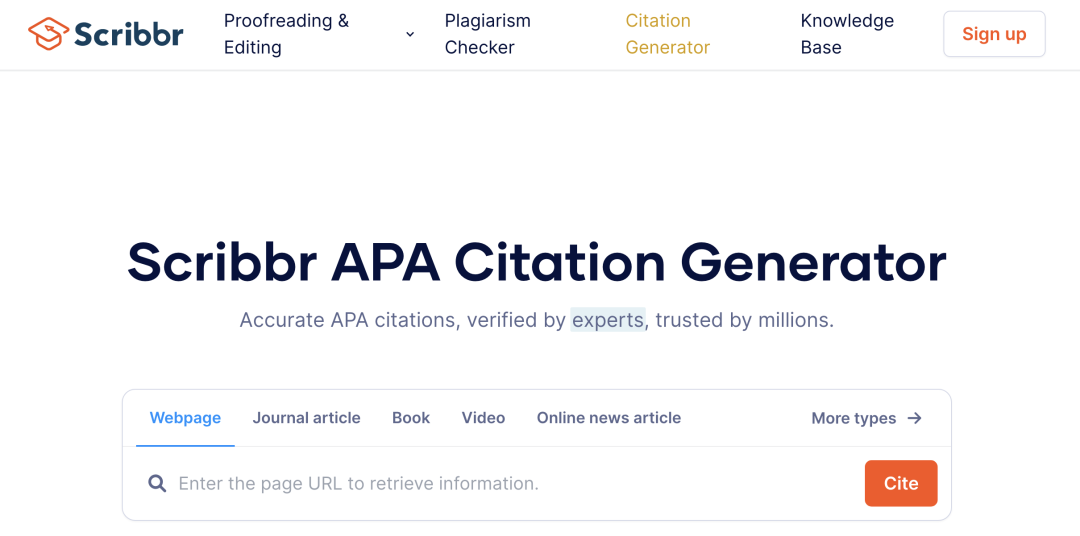This screenshot has width=1080, height=536.
Task: Click the Scribbr graduation cap logo icon
Action: point(48,34)
